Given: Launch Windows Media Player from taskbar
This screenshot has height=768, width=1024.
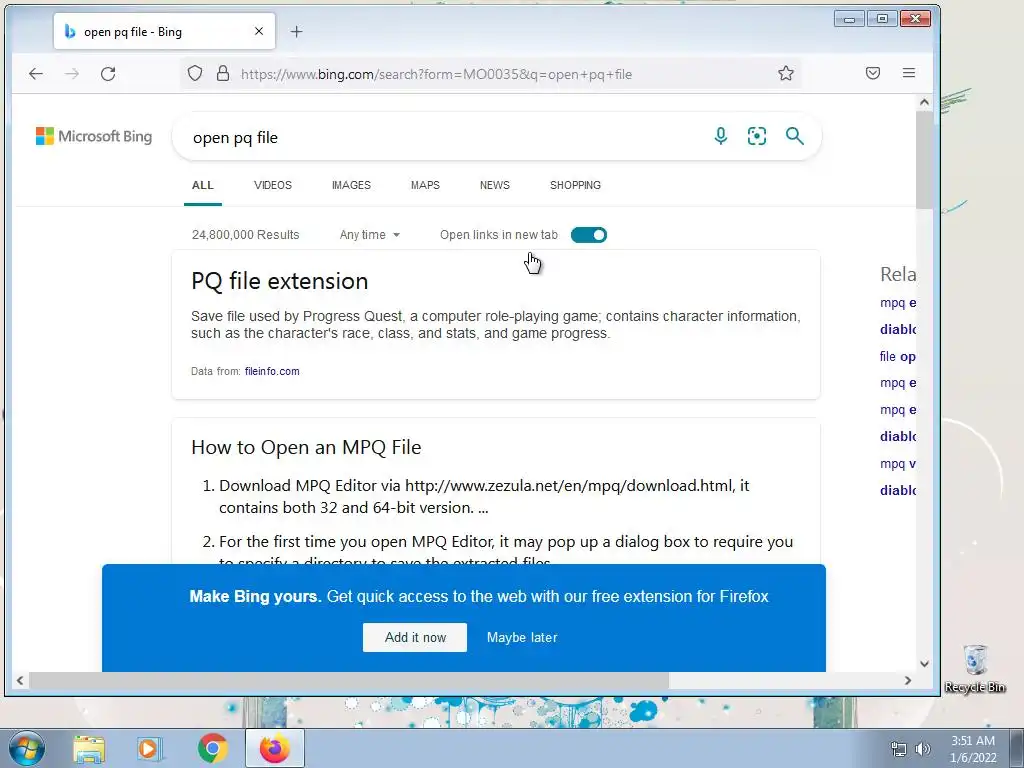Looking at the screenshot, I should [150, 748].
